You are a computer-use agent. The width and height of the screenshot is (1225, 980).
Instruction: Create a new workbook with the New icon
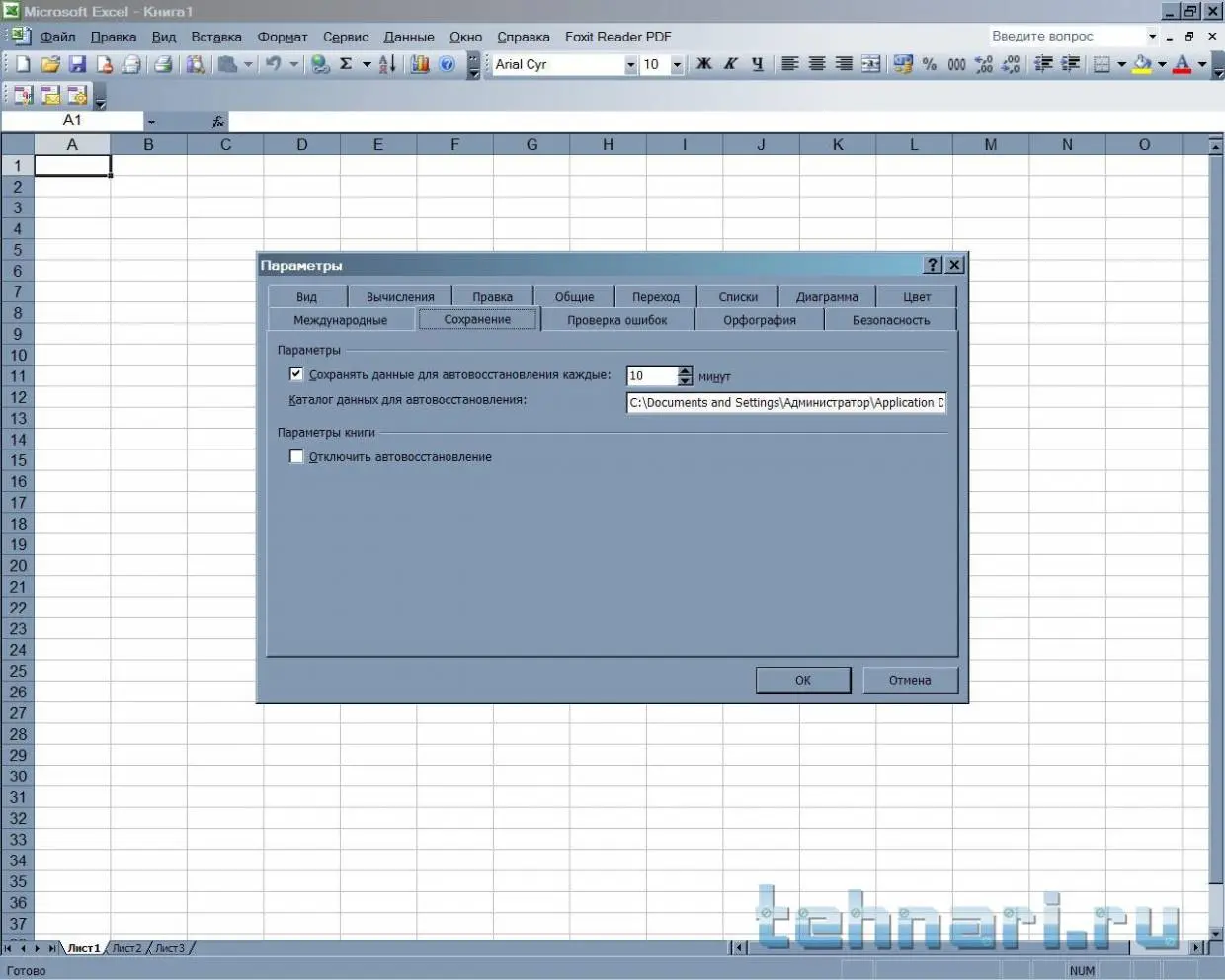click(x=23, y=64)
